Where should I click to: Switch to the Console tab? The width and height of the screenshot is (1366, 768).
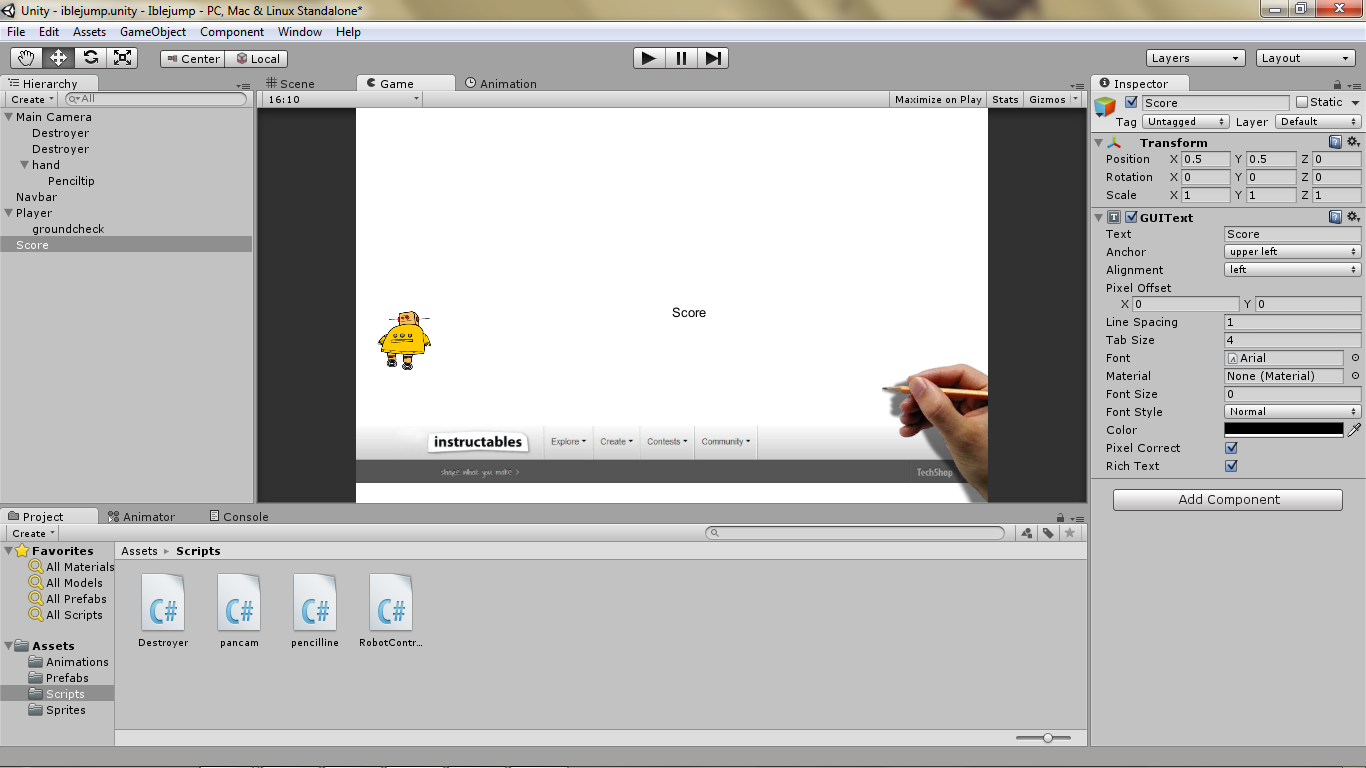[239, 517]
